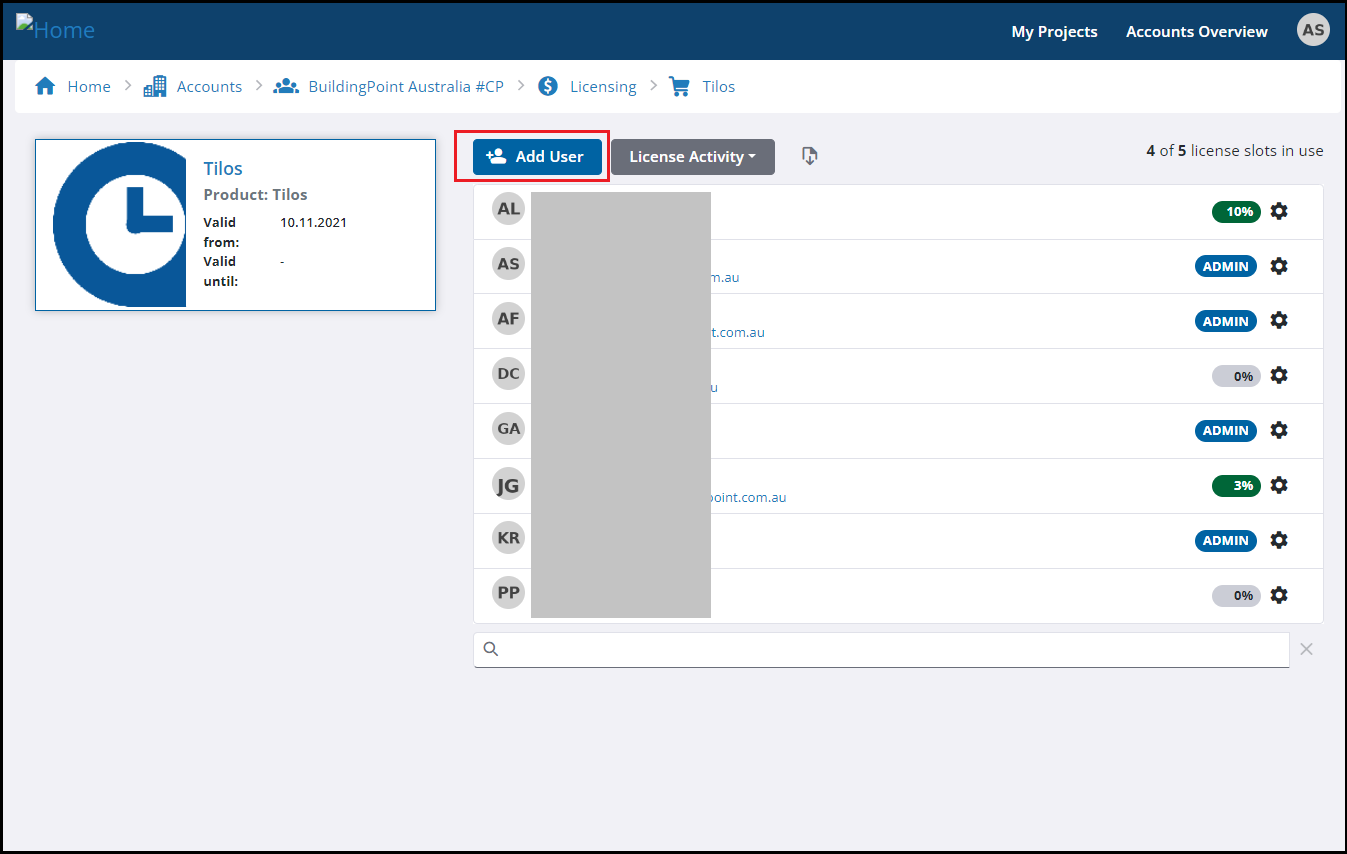1347x854 pixels.
Task: Click the DC user avatar
Action: [509, 374]
